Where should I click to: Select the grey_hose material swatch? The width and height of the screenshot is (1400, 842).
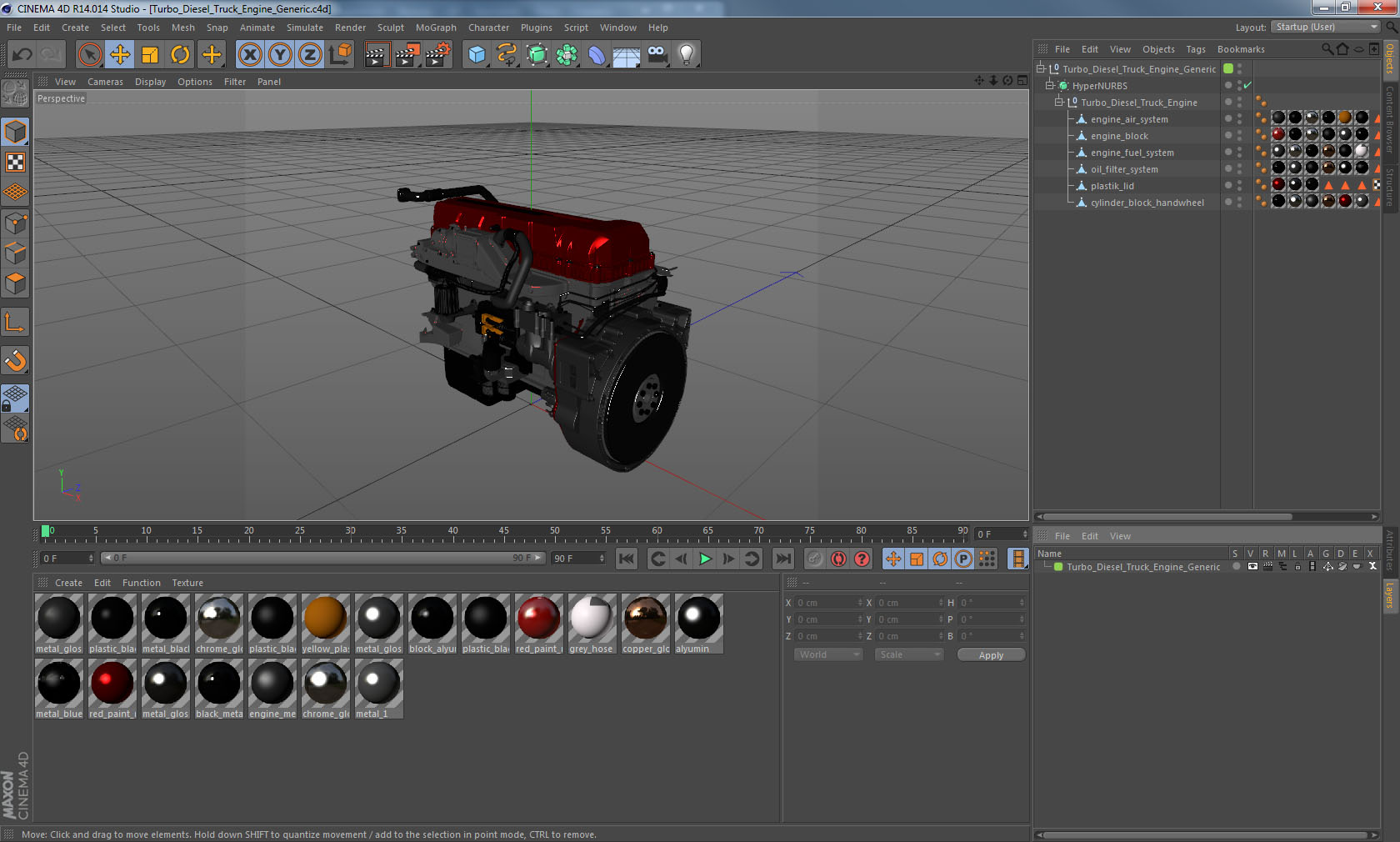(592, 624)
